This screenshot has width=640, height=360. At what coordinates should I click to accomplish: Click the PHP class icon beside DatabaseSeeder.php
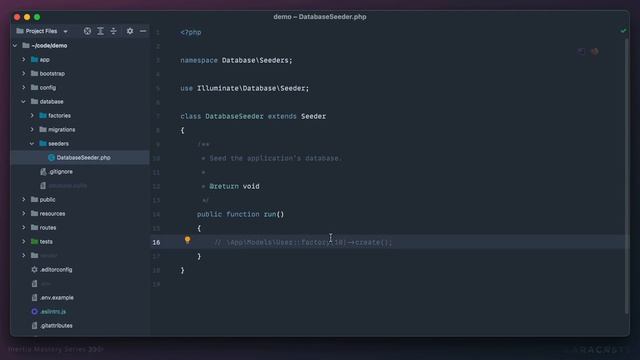[51, 158]
